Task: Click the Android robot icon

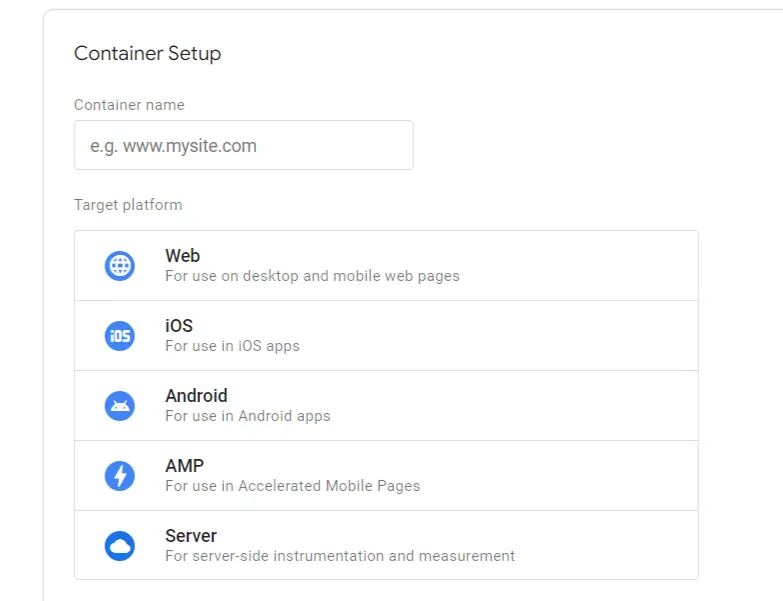Action: click(120, 405)
